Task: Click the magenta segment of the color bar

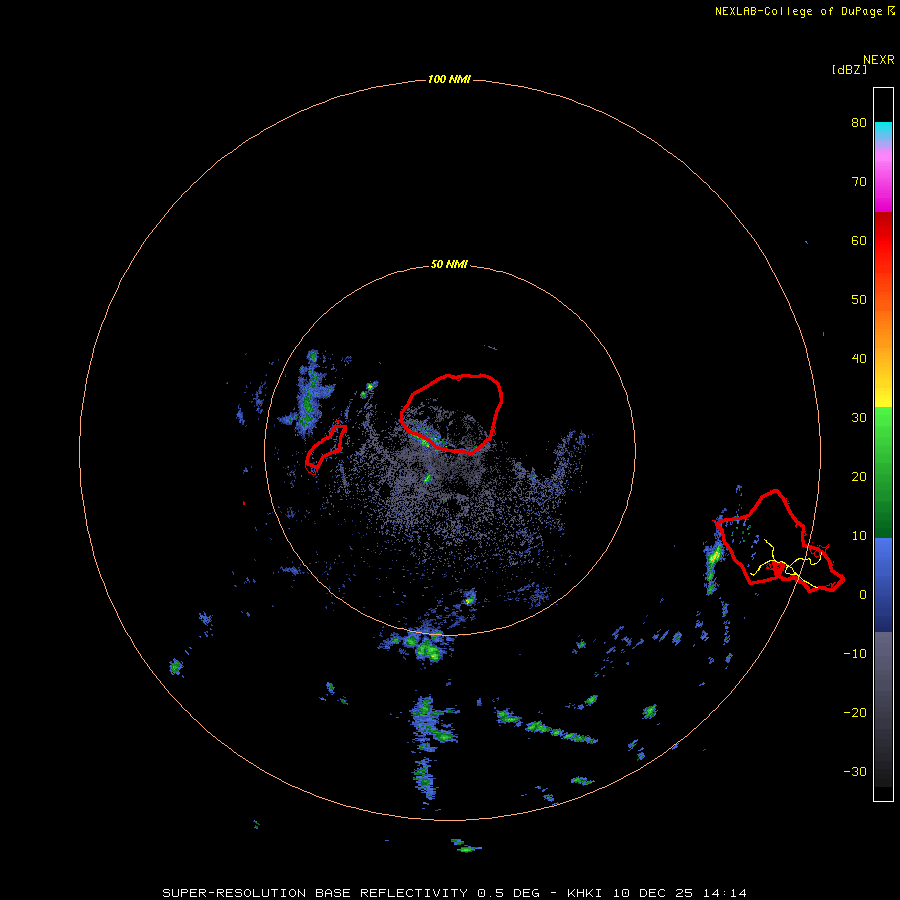Action: click(x=883, y=189)
